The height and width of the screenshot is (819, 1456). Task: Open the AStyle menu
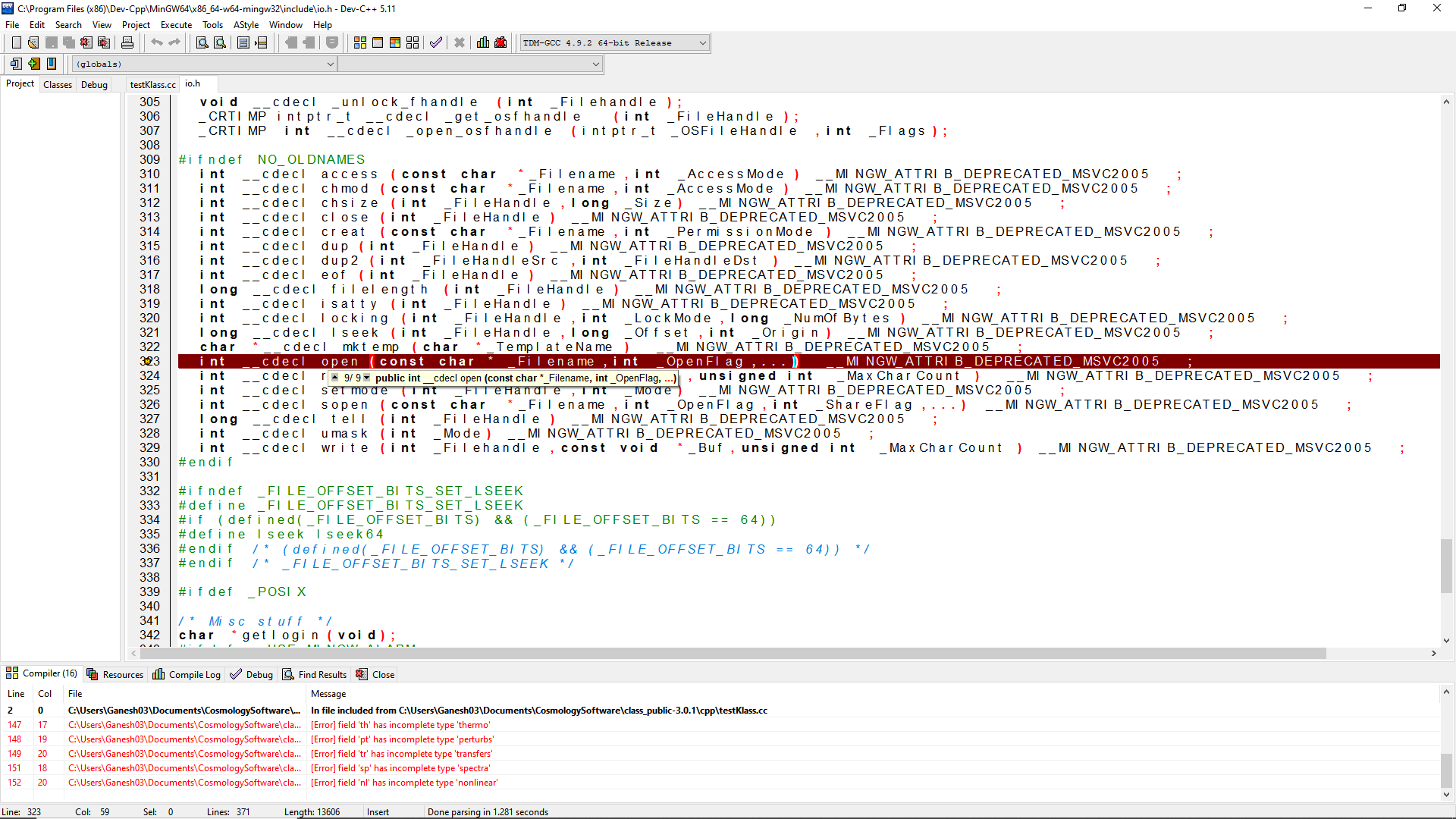[246, 24]
